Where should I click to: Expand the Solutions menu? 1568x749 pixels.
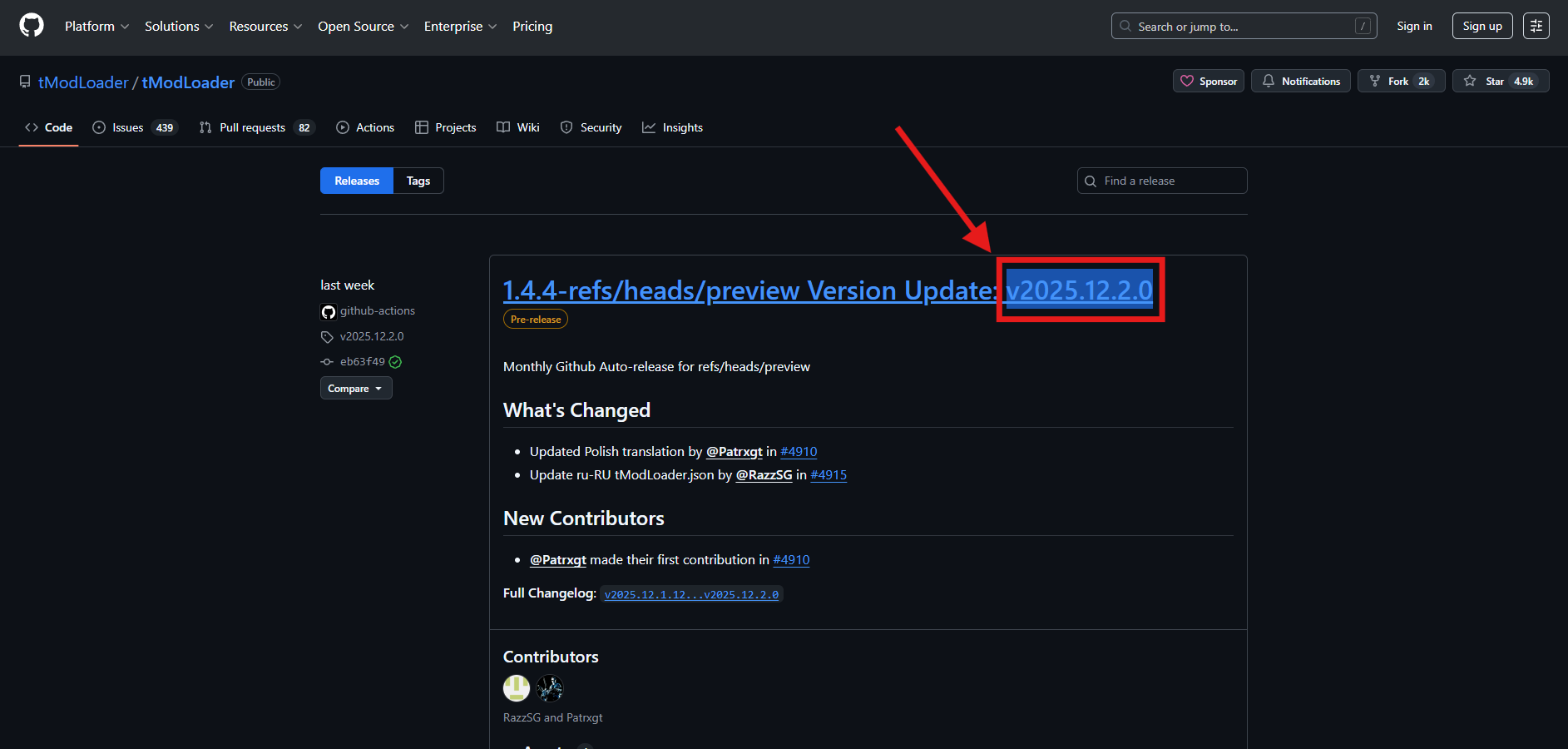point(179,27)
